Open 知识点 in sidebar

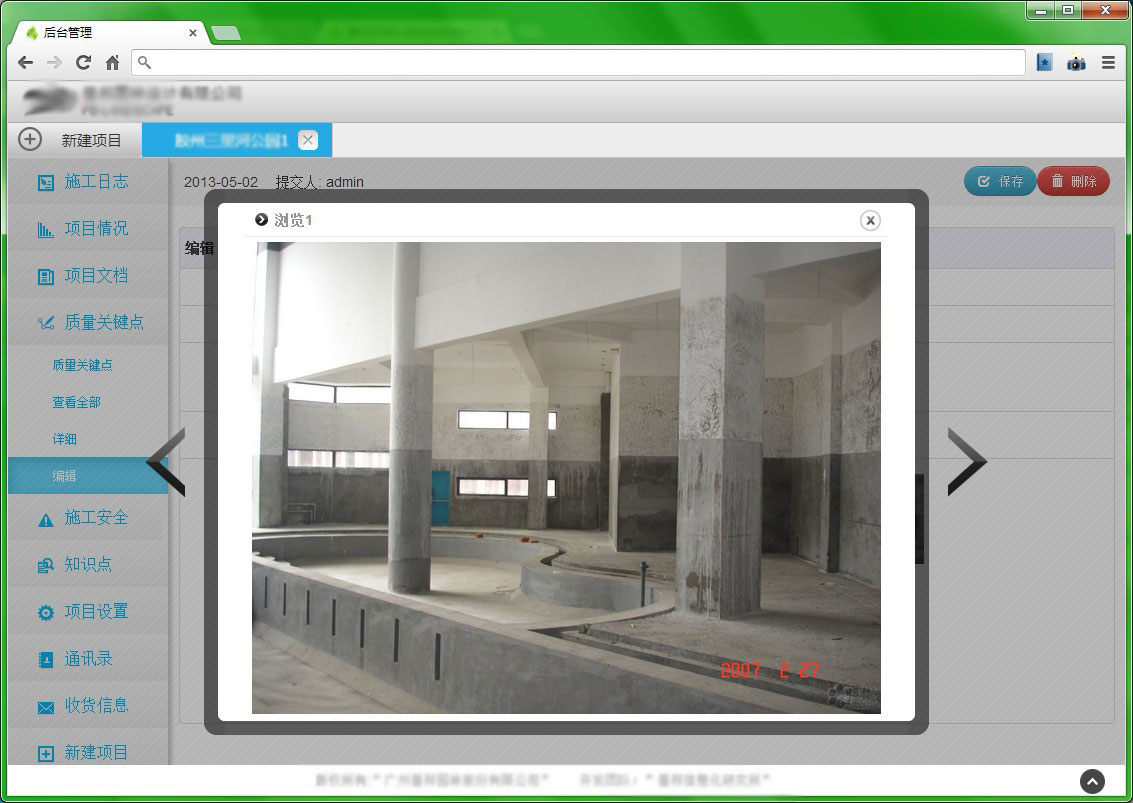[88, 564]
